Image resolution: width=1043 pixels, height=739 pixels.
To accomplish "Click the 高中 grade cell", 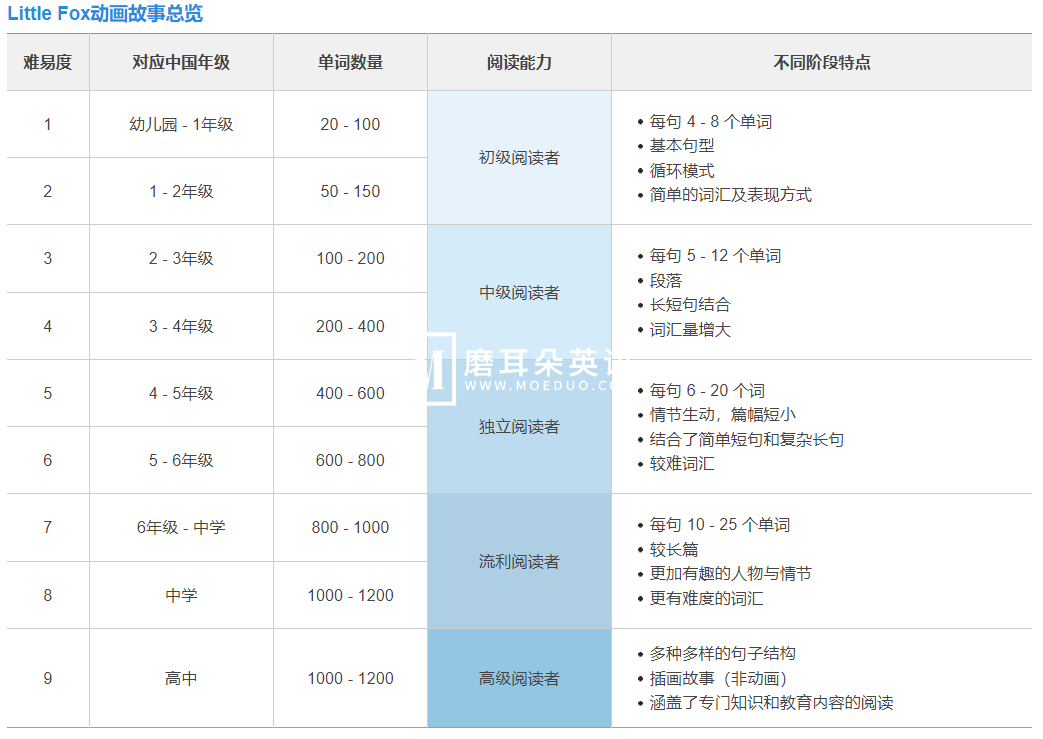I will coord(182,677).
